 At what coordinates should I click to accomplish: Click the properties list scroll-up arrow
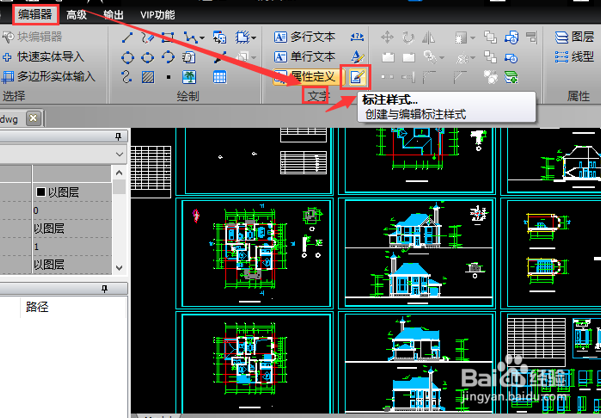(x=119, y=173)
